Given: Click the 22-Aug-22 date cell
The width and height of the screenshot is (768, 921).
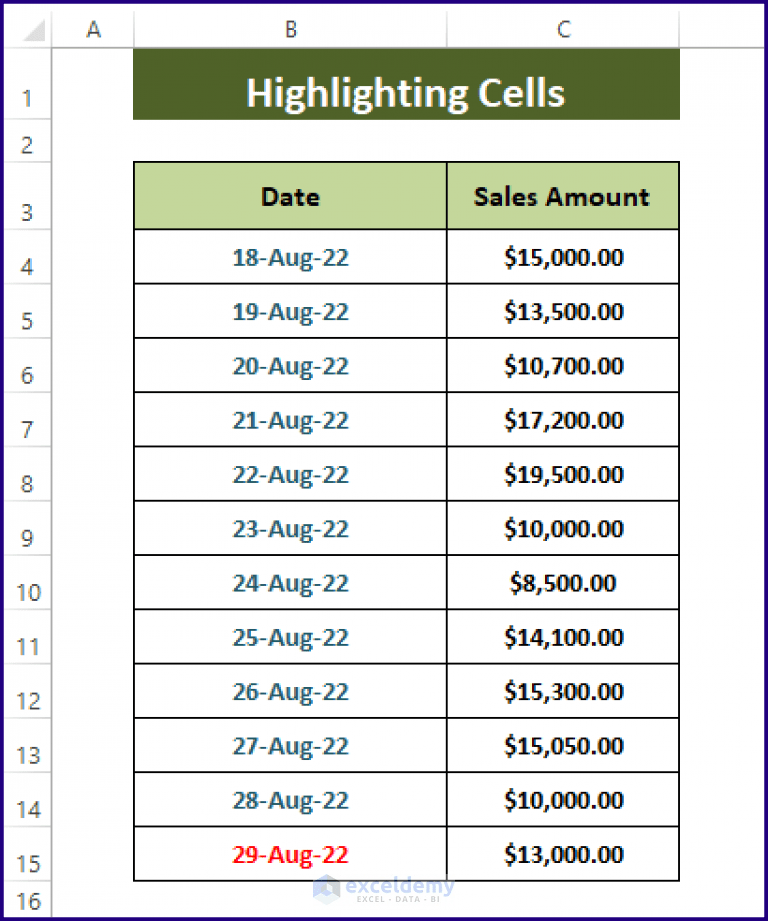Looking at the screenshot, I should (289, 474).
